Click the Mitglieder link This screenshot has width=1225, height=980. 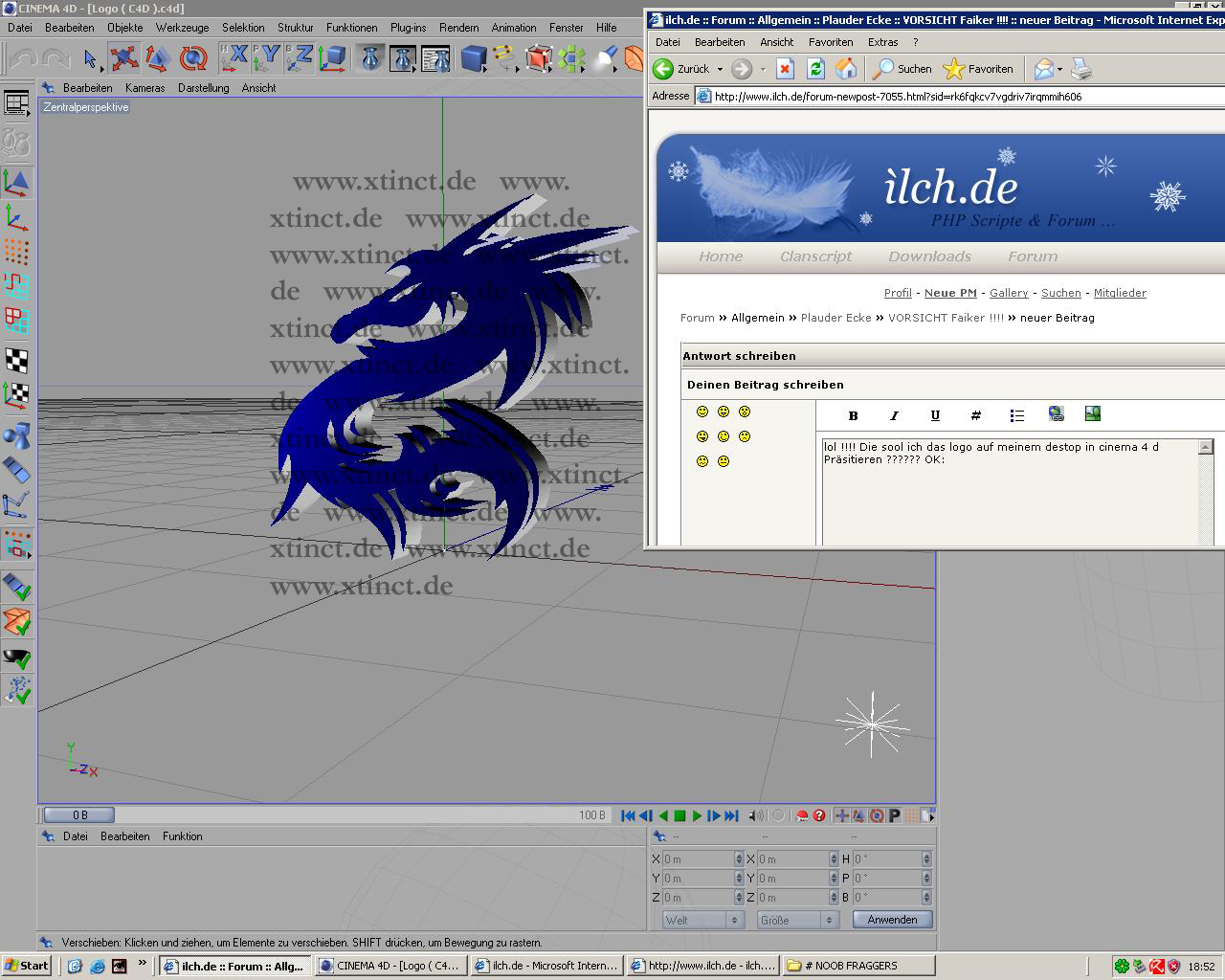[1120, 293]
